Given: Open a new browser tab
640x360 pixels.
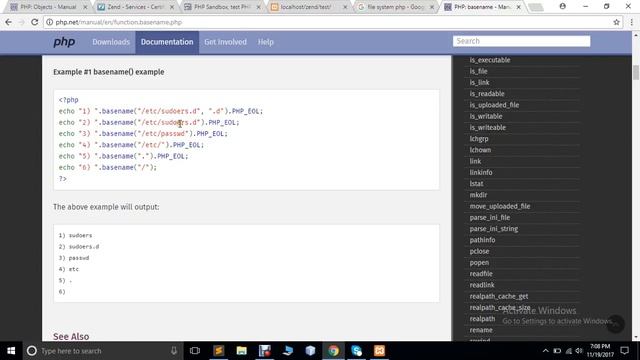Looking at the screenshot, I should 536,7.
